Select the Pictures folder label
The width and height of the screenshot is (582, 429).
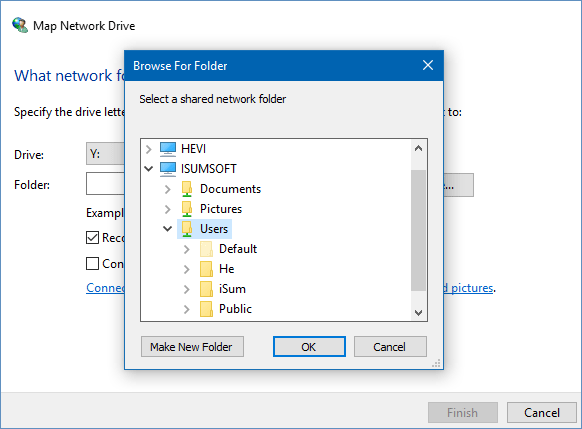221,209
